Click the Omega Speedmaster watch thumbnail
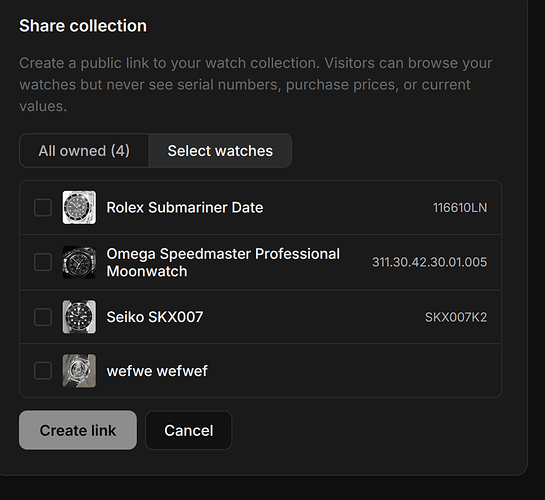This screenshot has width=545, height=500. pyautogui.click(x=79, y=262)
